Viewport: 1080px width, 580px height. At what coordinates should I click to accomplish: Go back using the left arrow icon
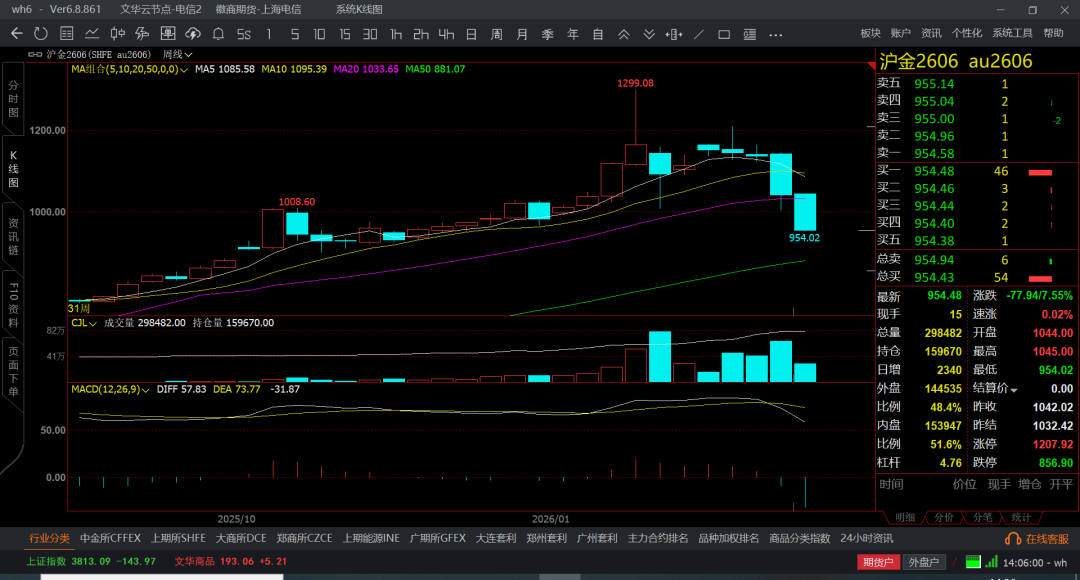(x=17, y=34)
